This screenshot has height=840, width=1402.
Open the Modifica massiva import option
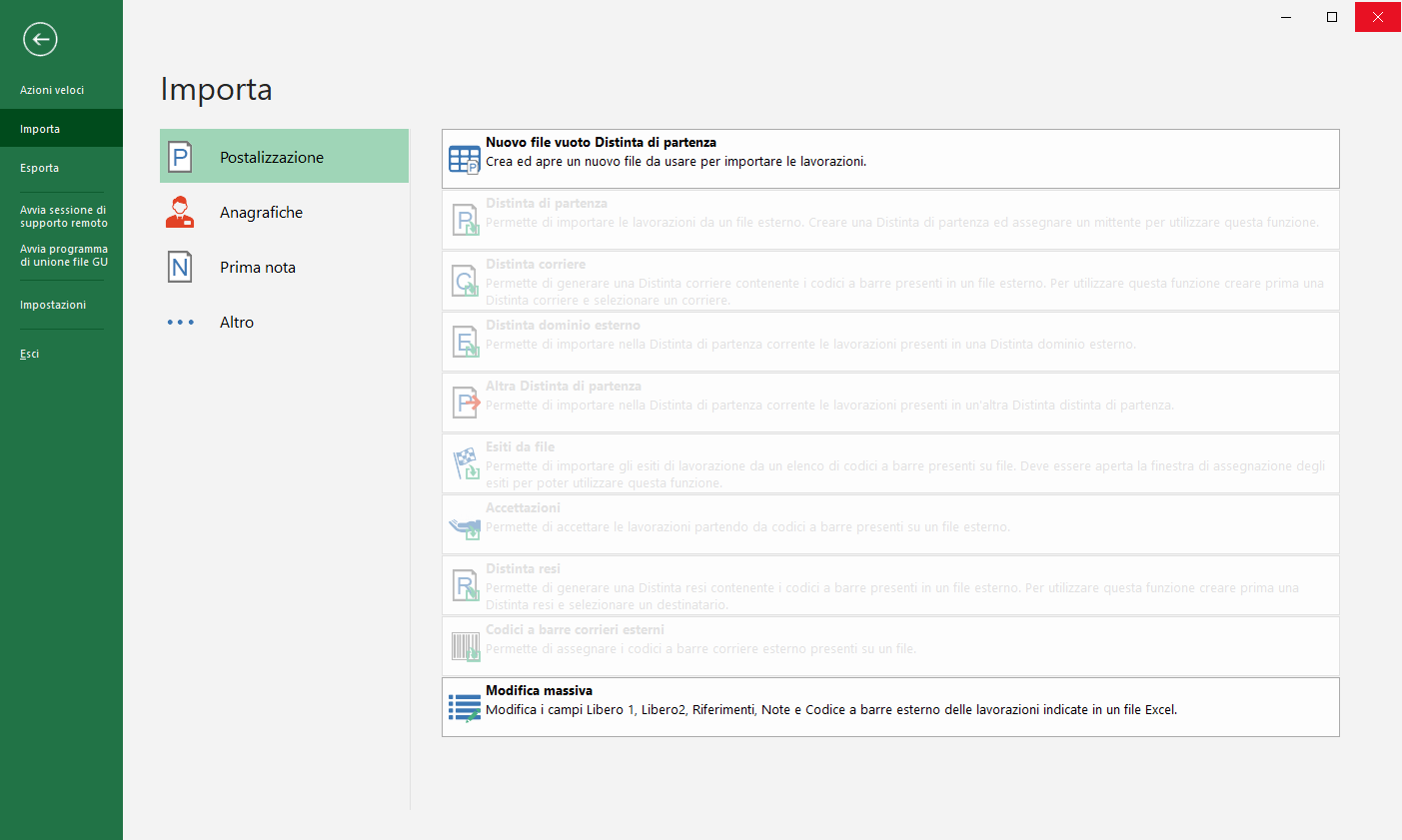(x=889, y=707)
